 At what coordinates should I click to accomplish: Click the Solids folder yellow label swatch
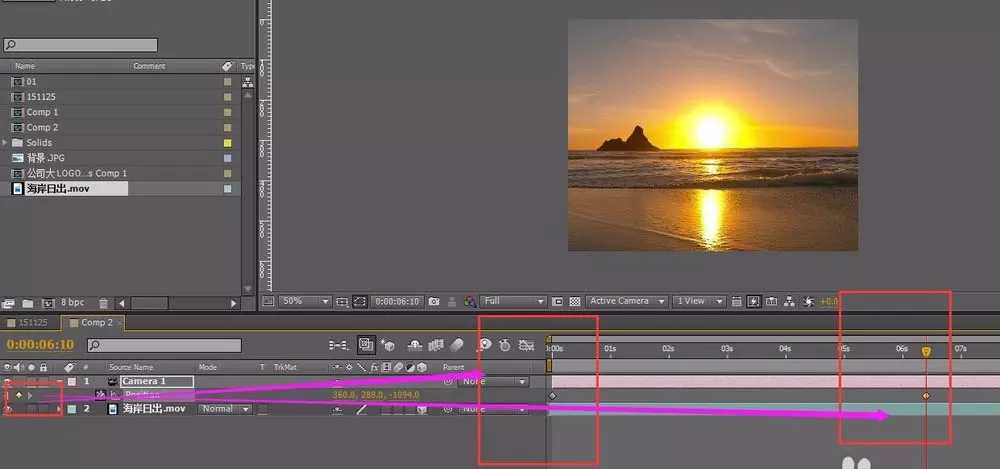coord(228,142)
